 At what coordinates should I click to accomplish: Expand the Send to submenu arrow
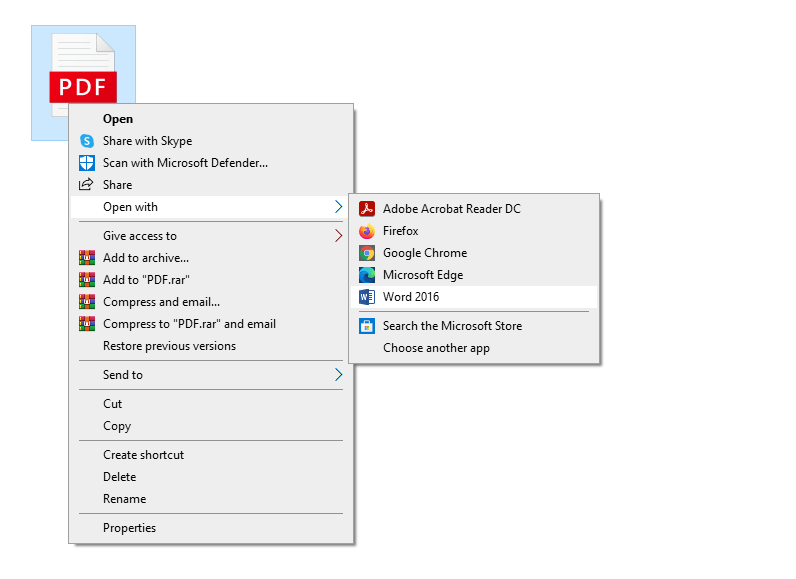339,374
